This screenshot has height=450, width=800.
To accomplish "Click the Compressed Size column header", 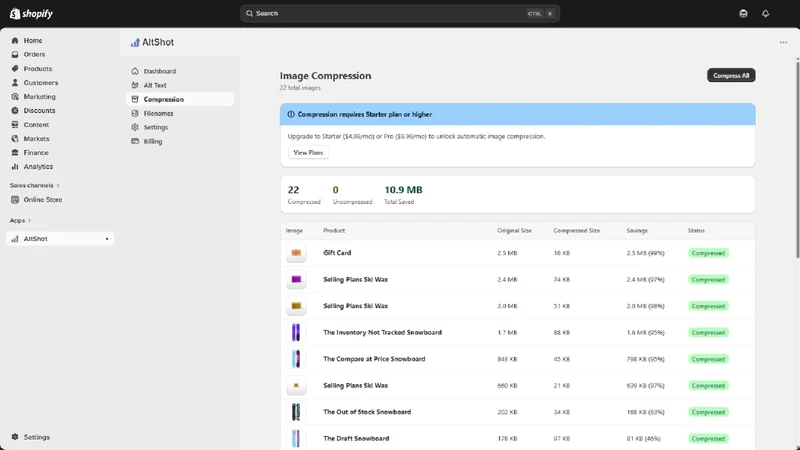I will coord(577,231).
